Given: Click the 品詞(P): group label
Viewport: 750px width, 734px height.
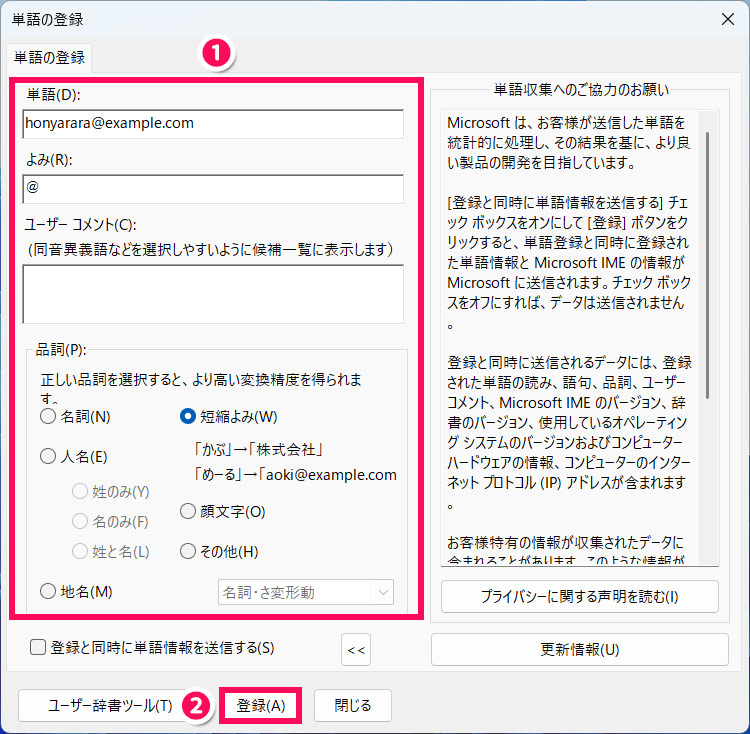Looking at the screenshot, I should (x=61, y=350).
